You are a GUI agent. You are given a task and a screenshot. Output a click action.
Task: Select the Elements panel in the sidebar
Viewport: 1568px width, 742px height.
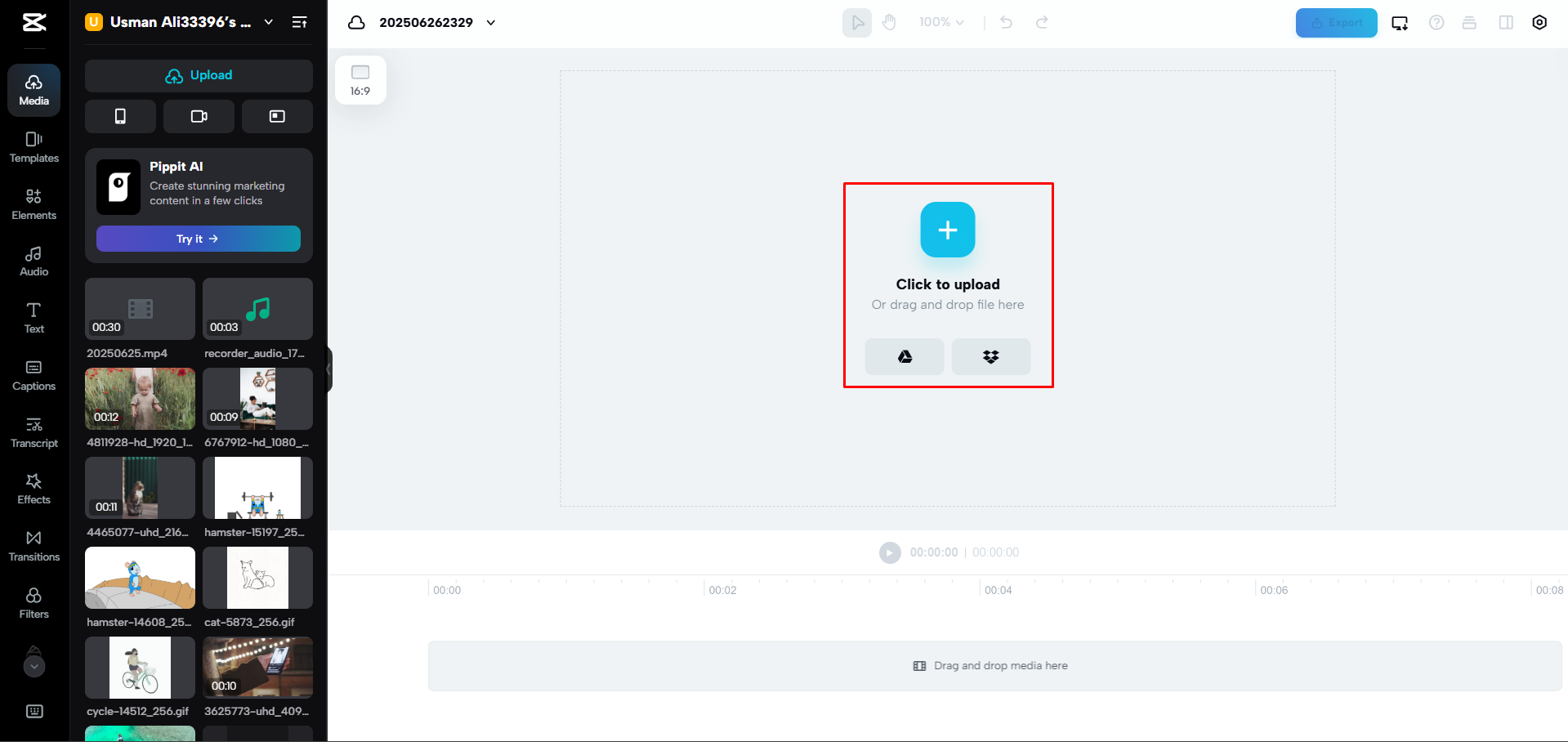[x=34, y=204]
